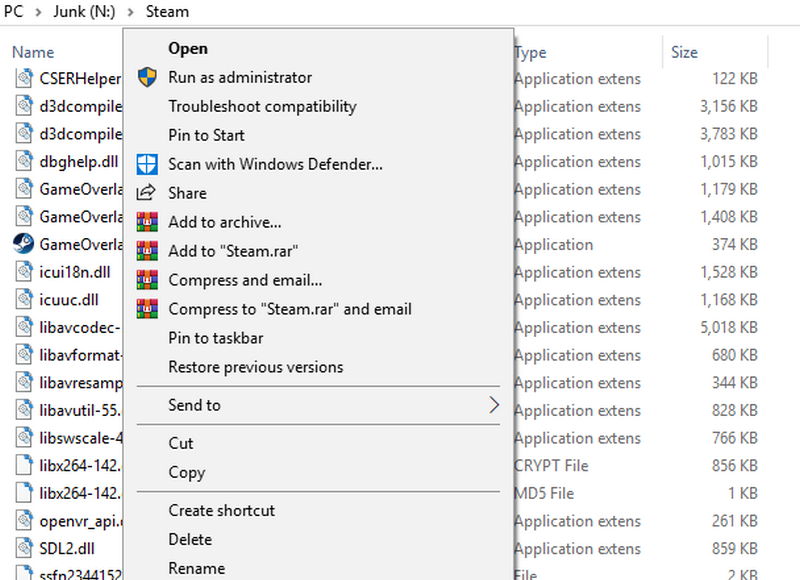
Task: Select the libavformat file icon
Action: click(23, 355)
